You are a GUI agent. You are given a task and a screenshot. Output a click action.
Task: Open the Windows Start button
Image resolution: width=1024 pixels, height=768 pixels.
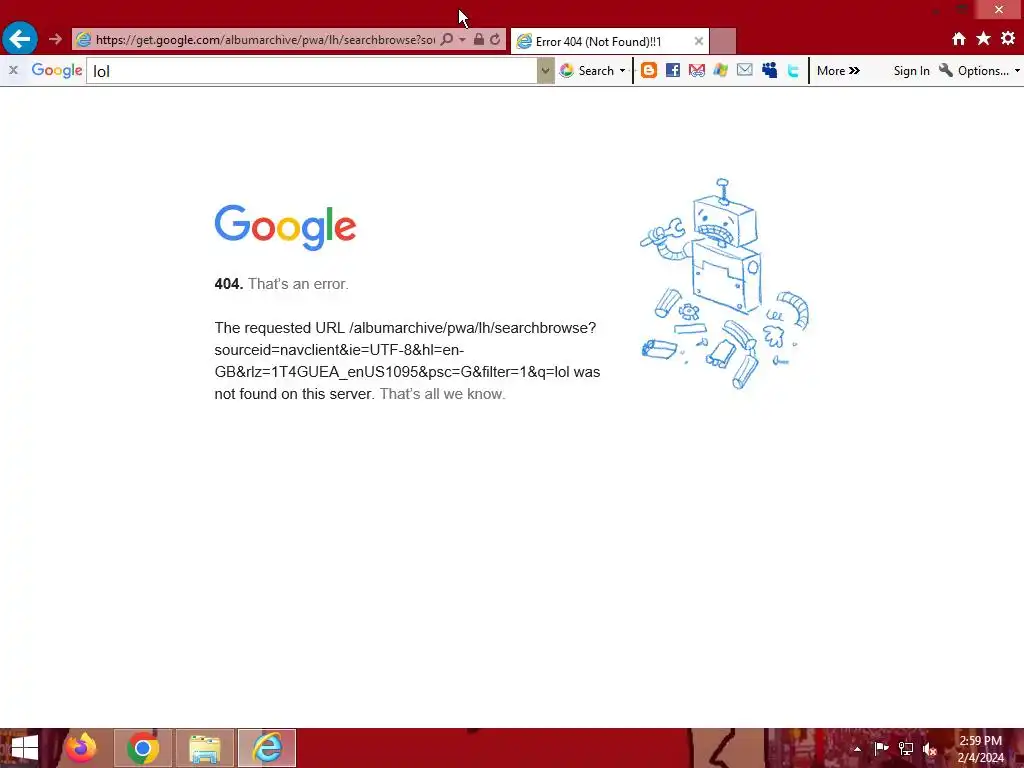click(x=25, y=748)
